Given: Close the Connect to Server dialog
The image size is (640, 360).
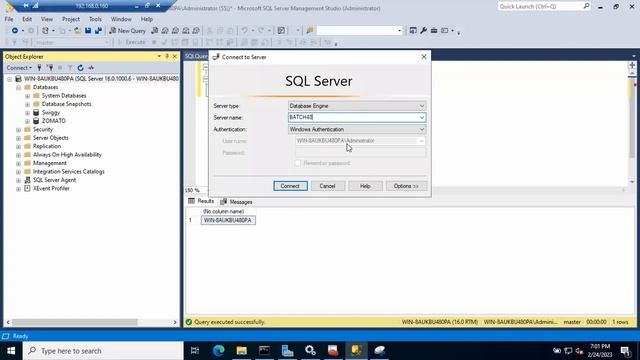Looking at the screenshot, I should pyautogui.click(x=424, y=57).
